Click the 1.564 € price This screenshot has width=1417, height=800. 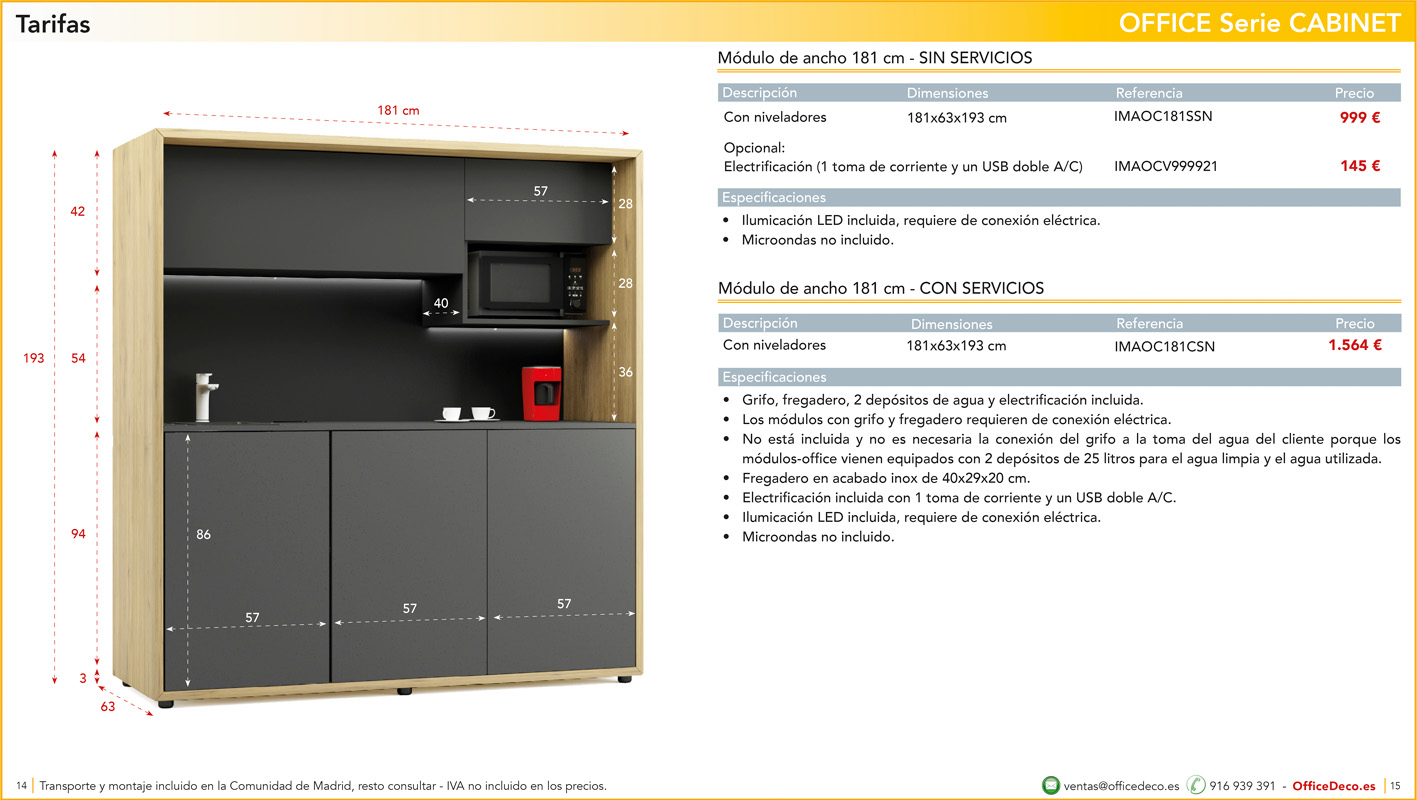1355,345
